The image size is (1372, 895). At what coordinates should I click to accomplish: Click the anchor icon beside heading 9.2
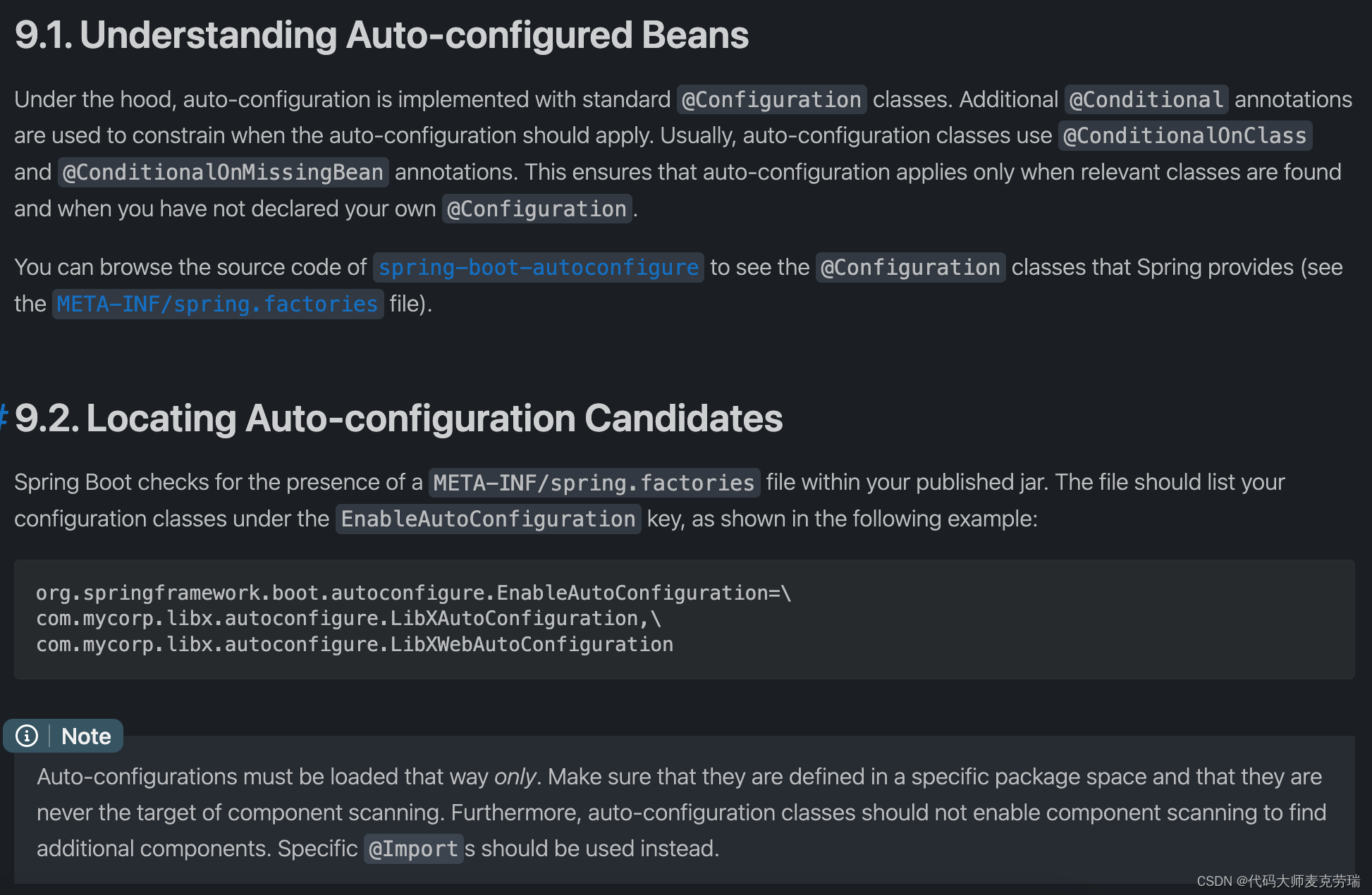4,417
